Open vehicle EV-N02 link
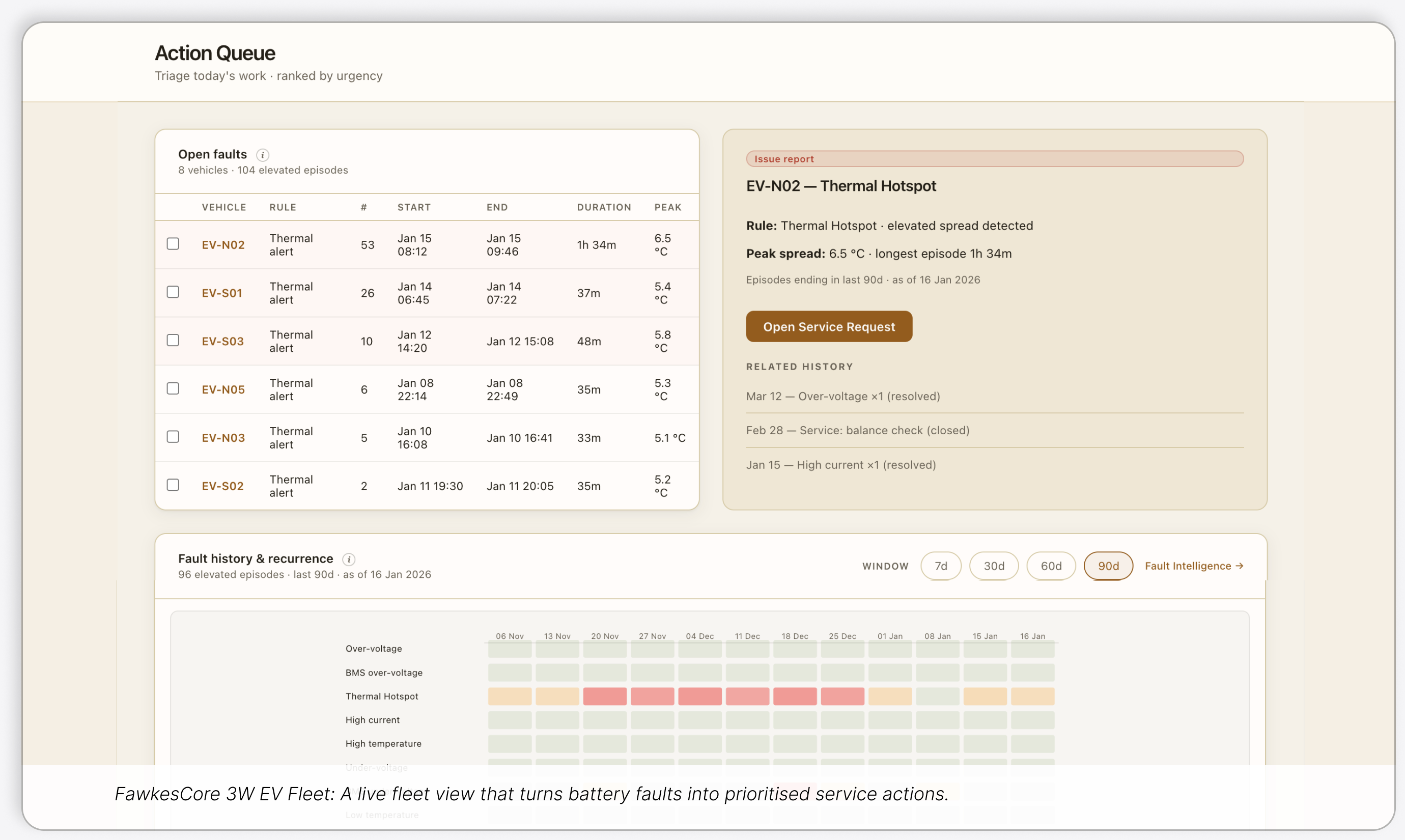 point(223,245)
